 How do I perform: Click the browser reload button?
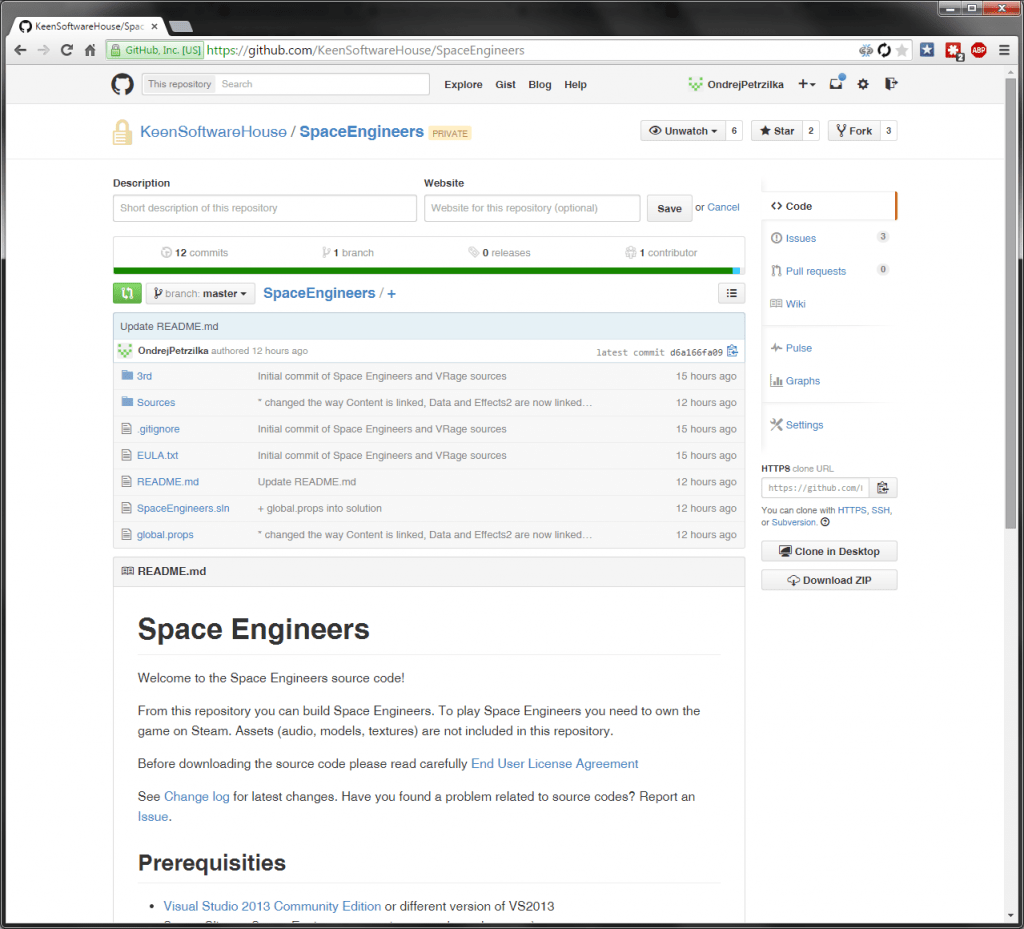point(67,50)
